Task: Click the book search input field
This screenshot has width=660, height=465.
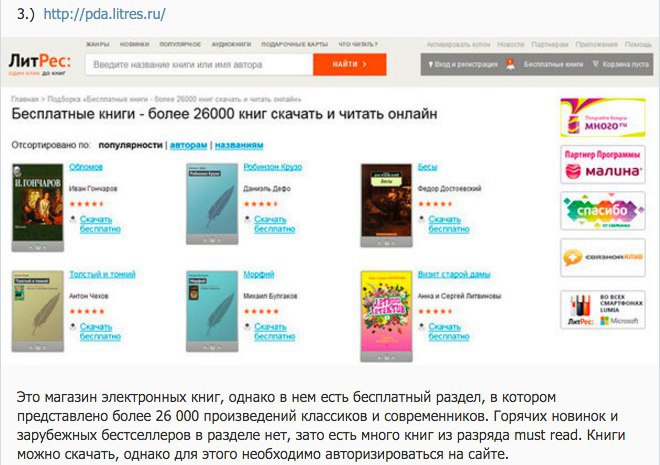Action: [x=199, y=64]
